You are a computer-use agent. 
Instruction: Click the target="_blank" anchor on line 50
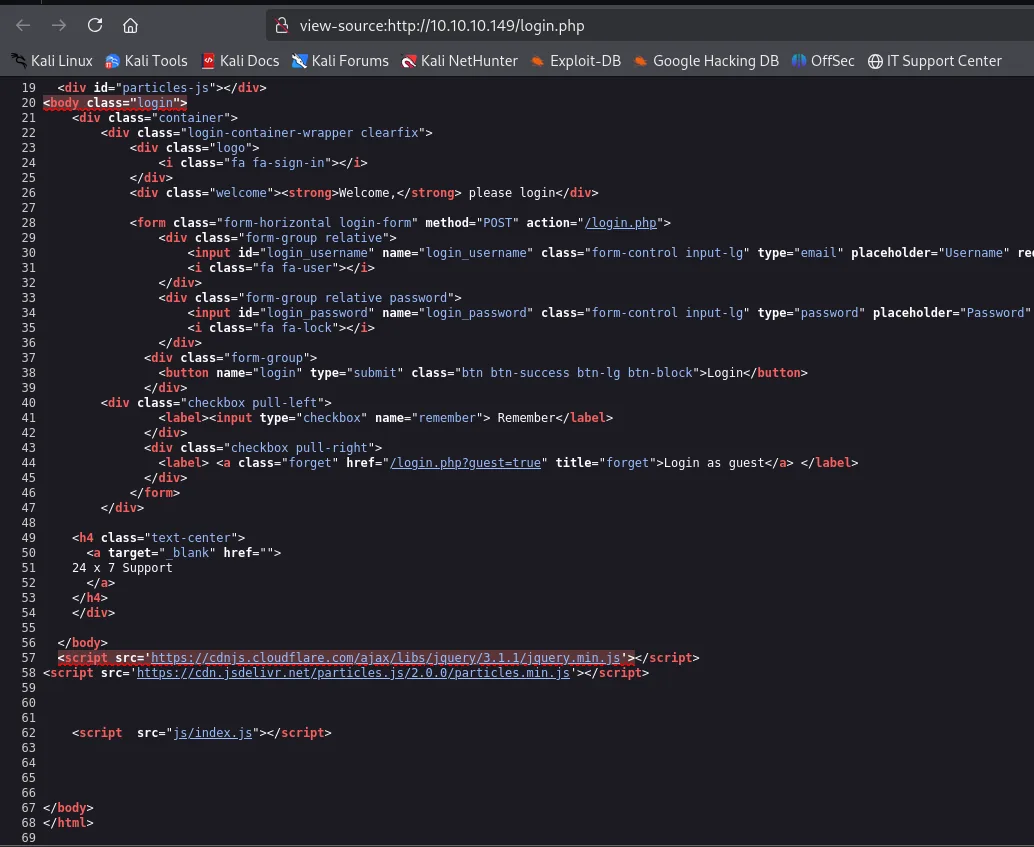pos(183,553)
